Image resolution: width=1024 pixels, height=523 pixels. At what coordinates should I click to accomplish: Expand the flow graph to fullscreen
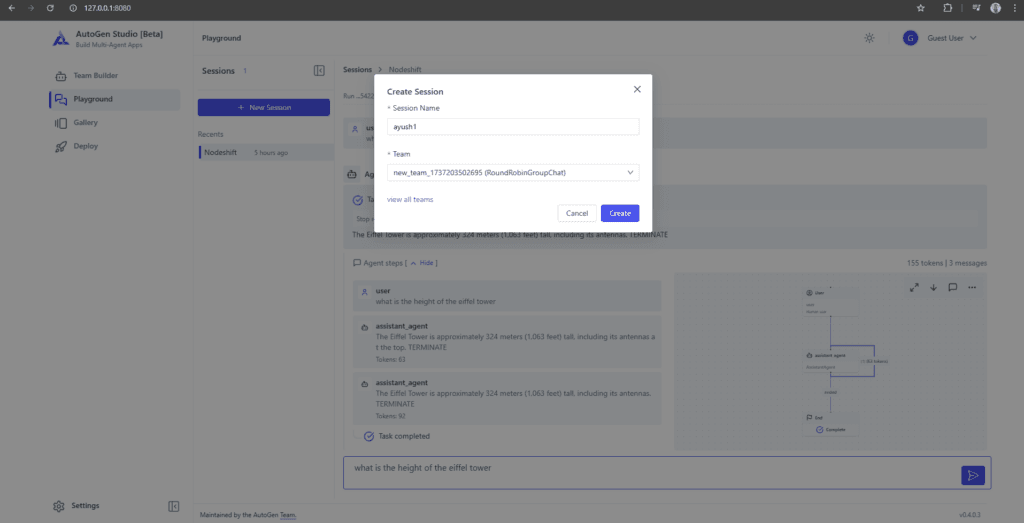click(x=914, y=287)
